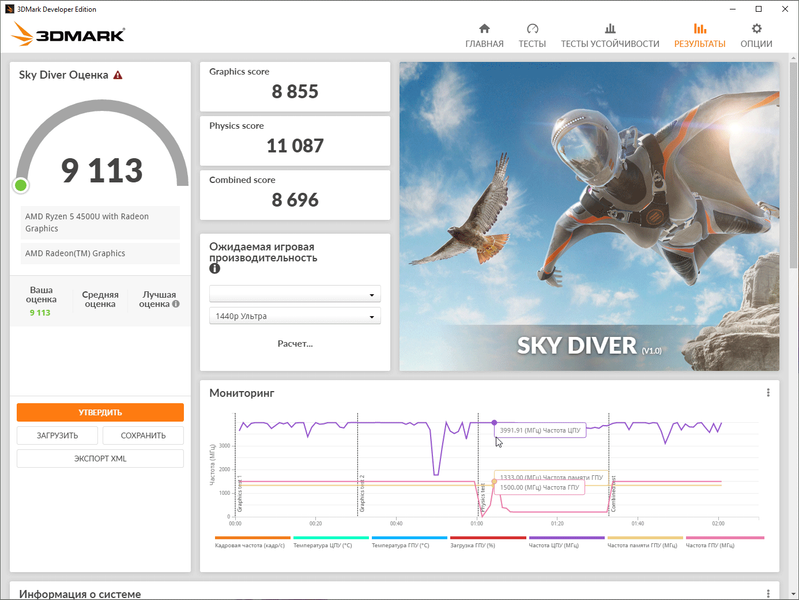The width and height of the screenshot is (799, 600).
Task: Click the ЭКСПОРТ XML button
Action: point(100,458)
